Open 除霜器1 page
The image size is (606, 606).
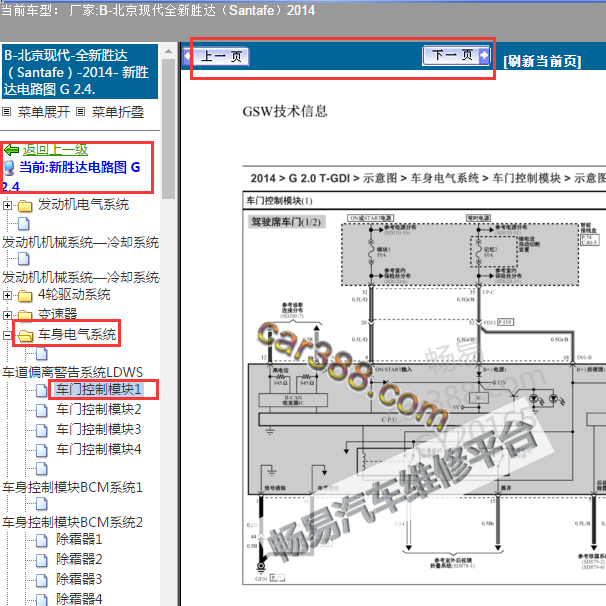[79, 539]
